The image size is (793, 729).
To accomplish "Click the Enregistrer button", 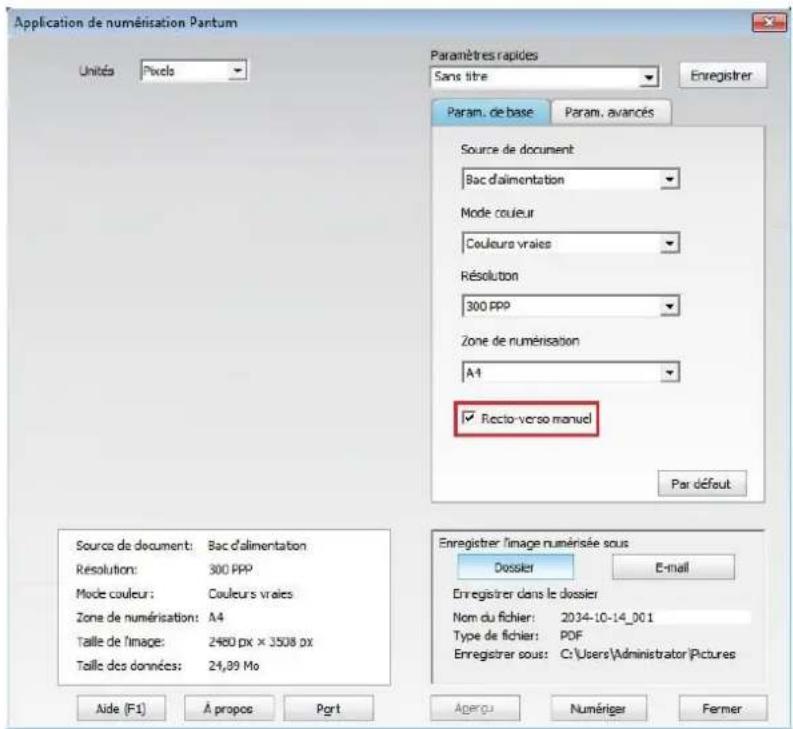I will pos(722,75).
